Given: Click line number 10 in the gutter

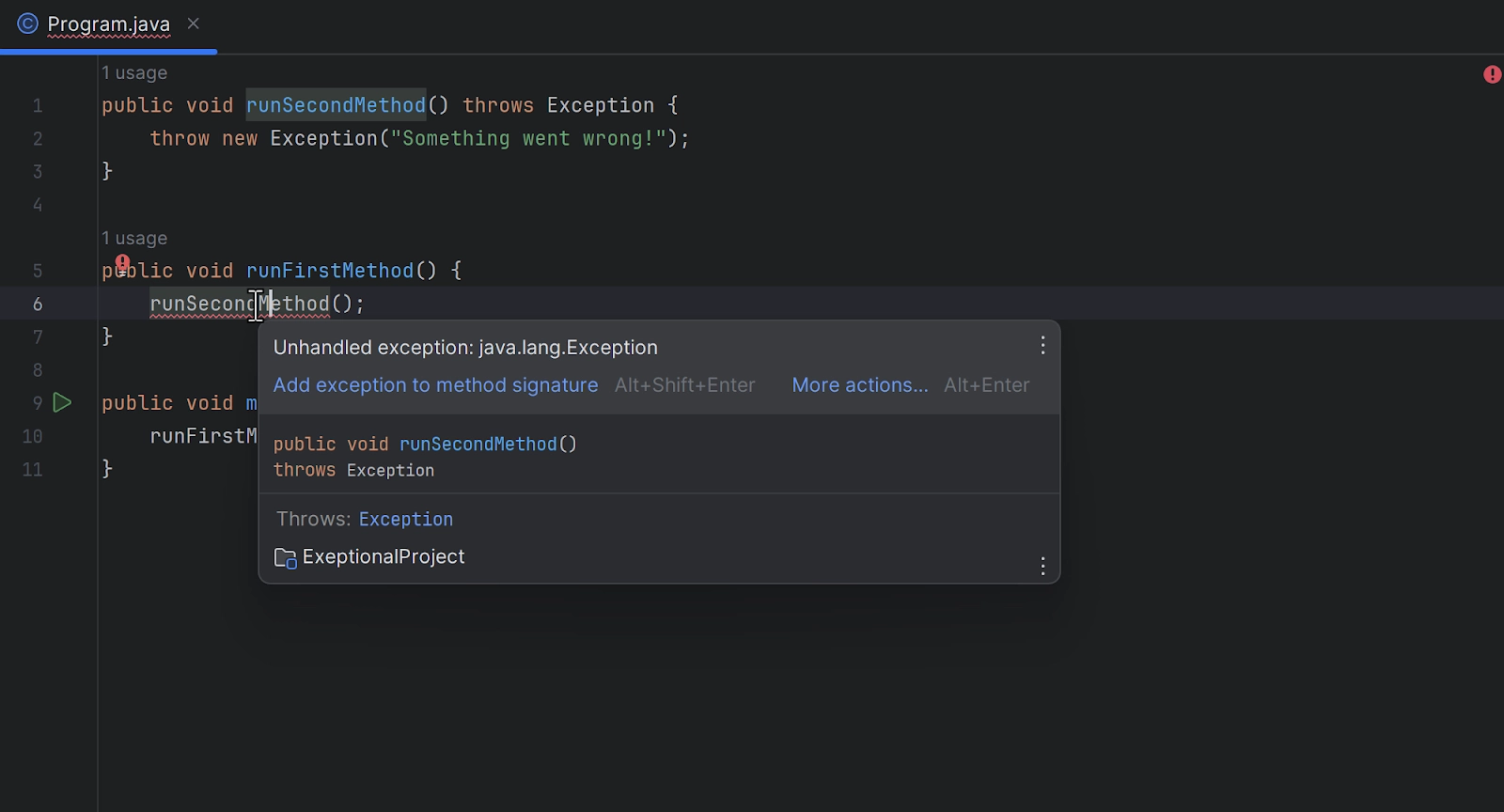Looking at the screenshot, I should pyautogui.click(x=33, y=437).
